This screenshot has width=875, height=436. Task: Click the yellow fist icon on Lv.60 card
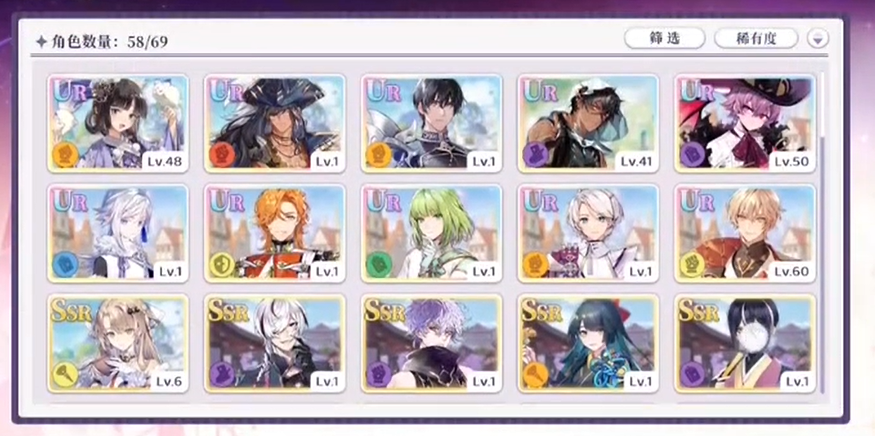point(693,265)
